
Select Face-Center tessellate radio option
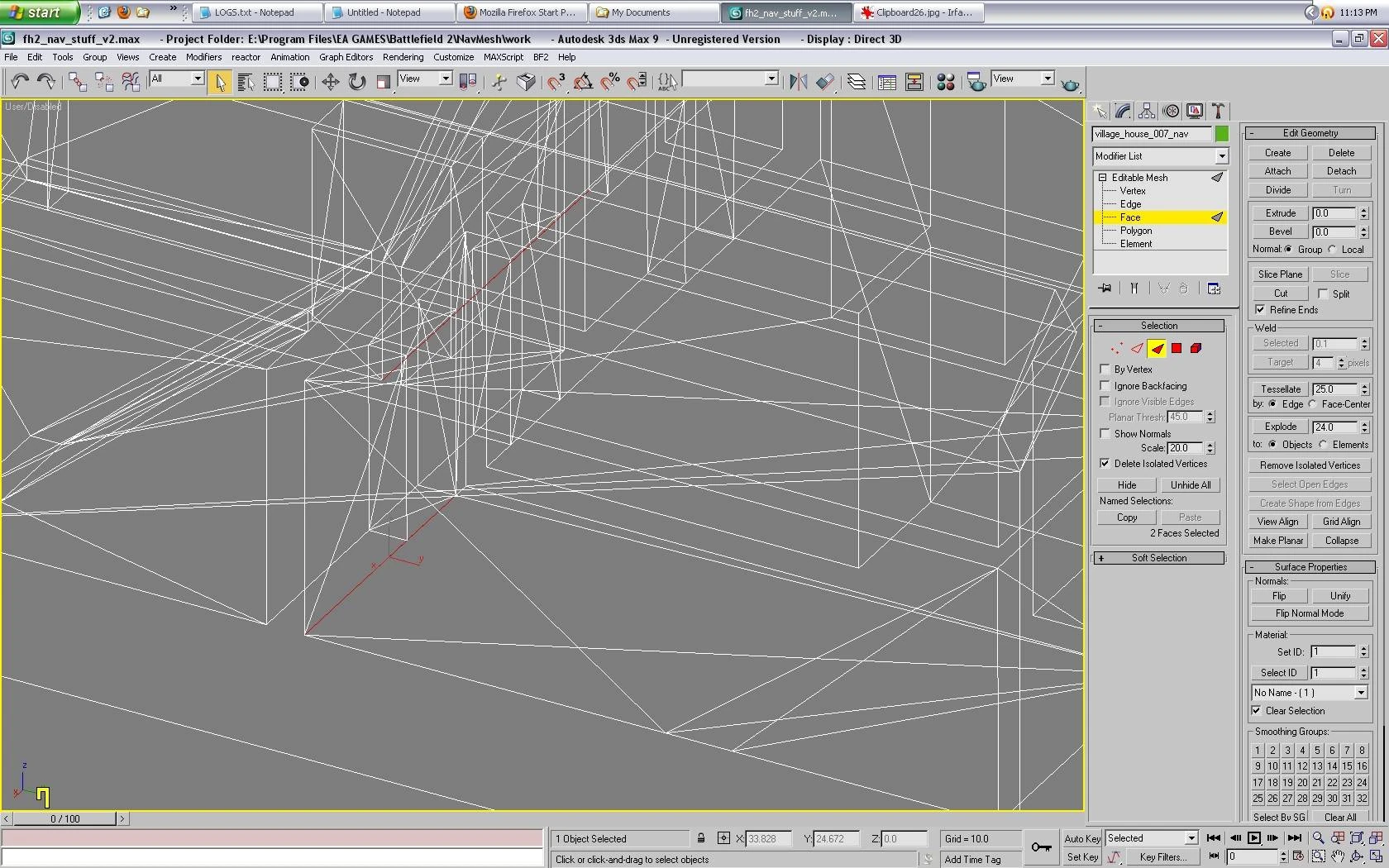click(1312, 404)
